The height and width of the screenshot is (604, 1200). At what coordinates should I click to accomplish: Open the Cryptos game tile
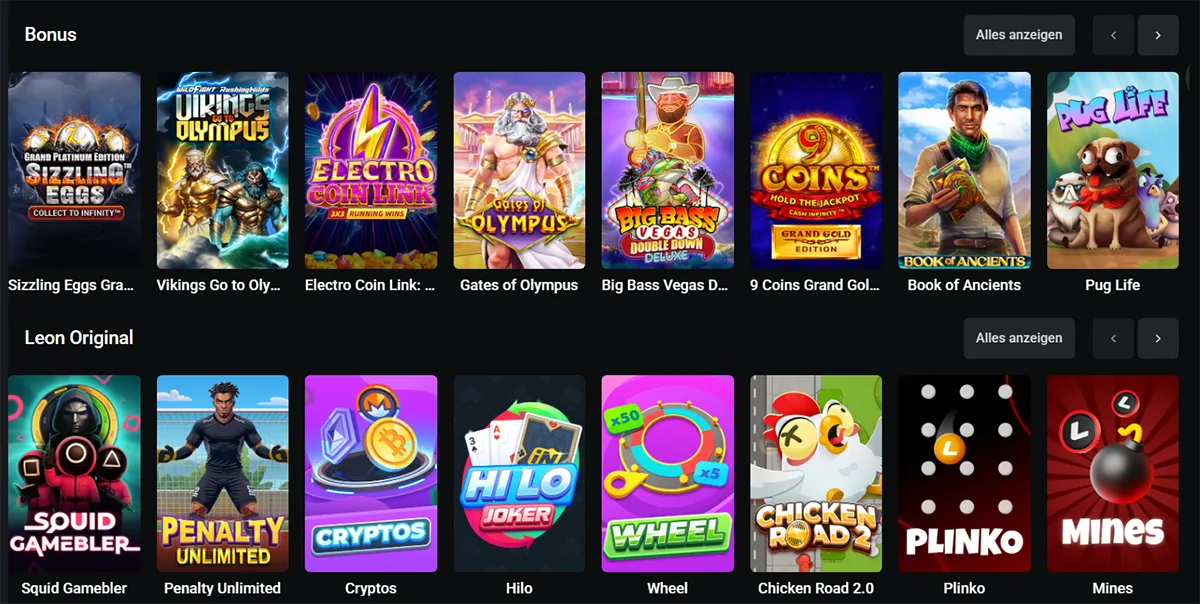click(x=371, y=474)
